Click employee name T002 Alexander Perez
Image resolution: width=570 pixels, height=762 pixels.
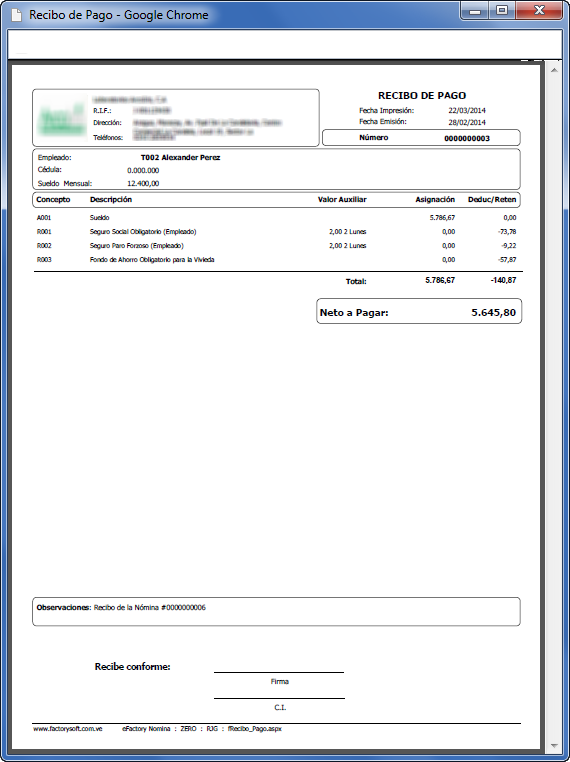pos(180,157)
